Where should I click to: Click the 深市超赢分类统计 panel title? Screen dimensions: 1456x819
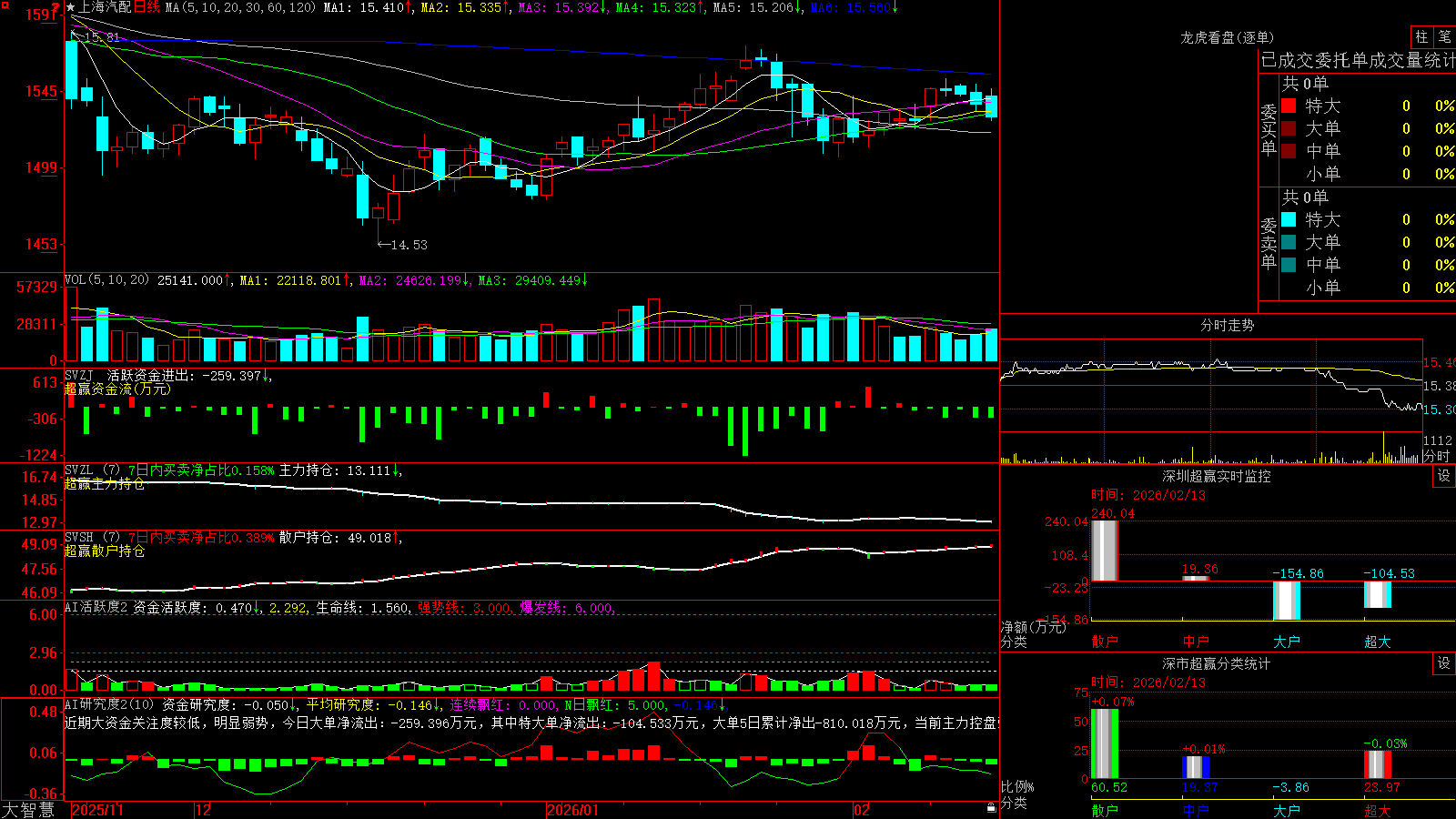point(1216,663)
